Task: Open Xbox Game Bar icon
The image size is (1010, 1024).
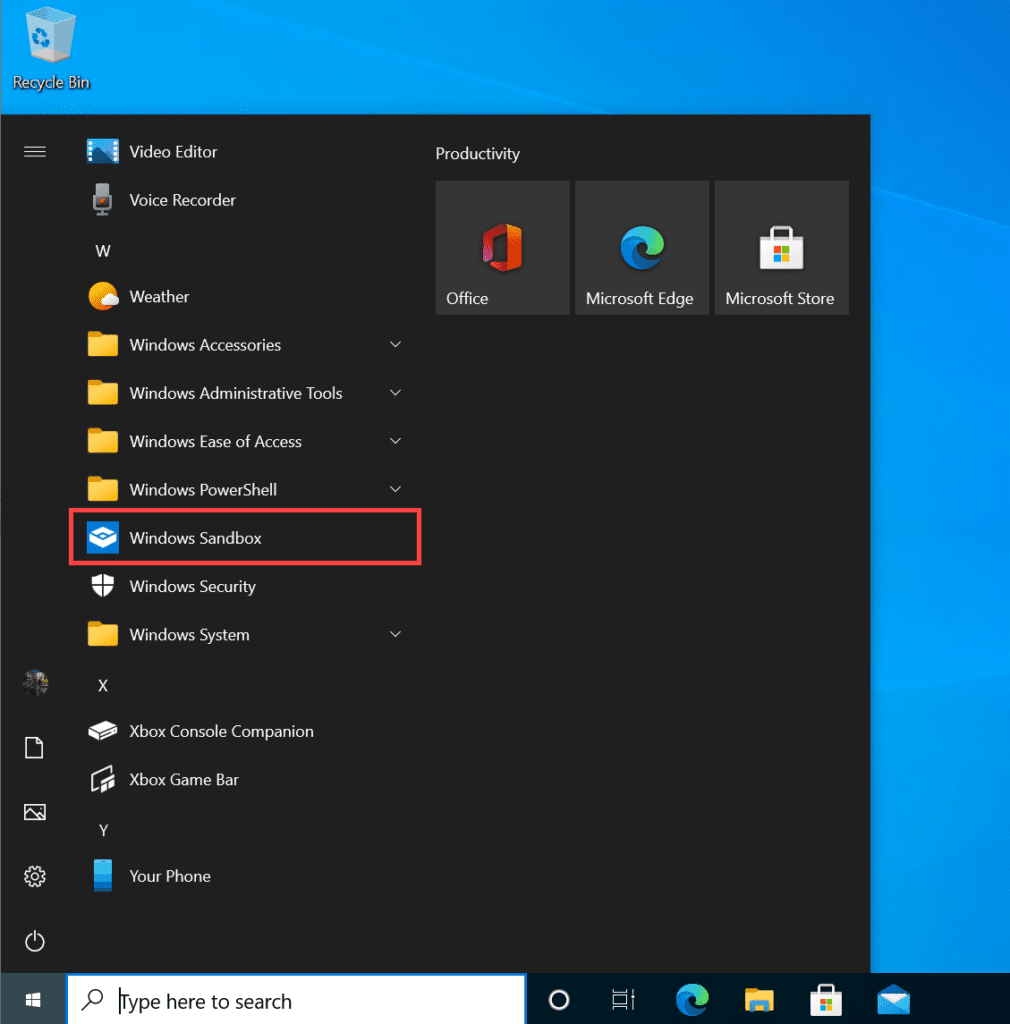Action: tap(103, 779)
